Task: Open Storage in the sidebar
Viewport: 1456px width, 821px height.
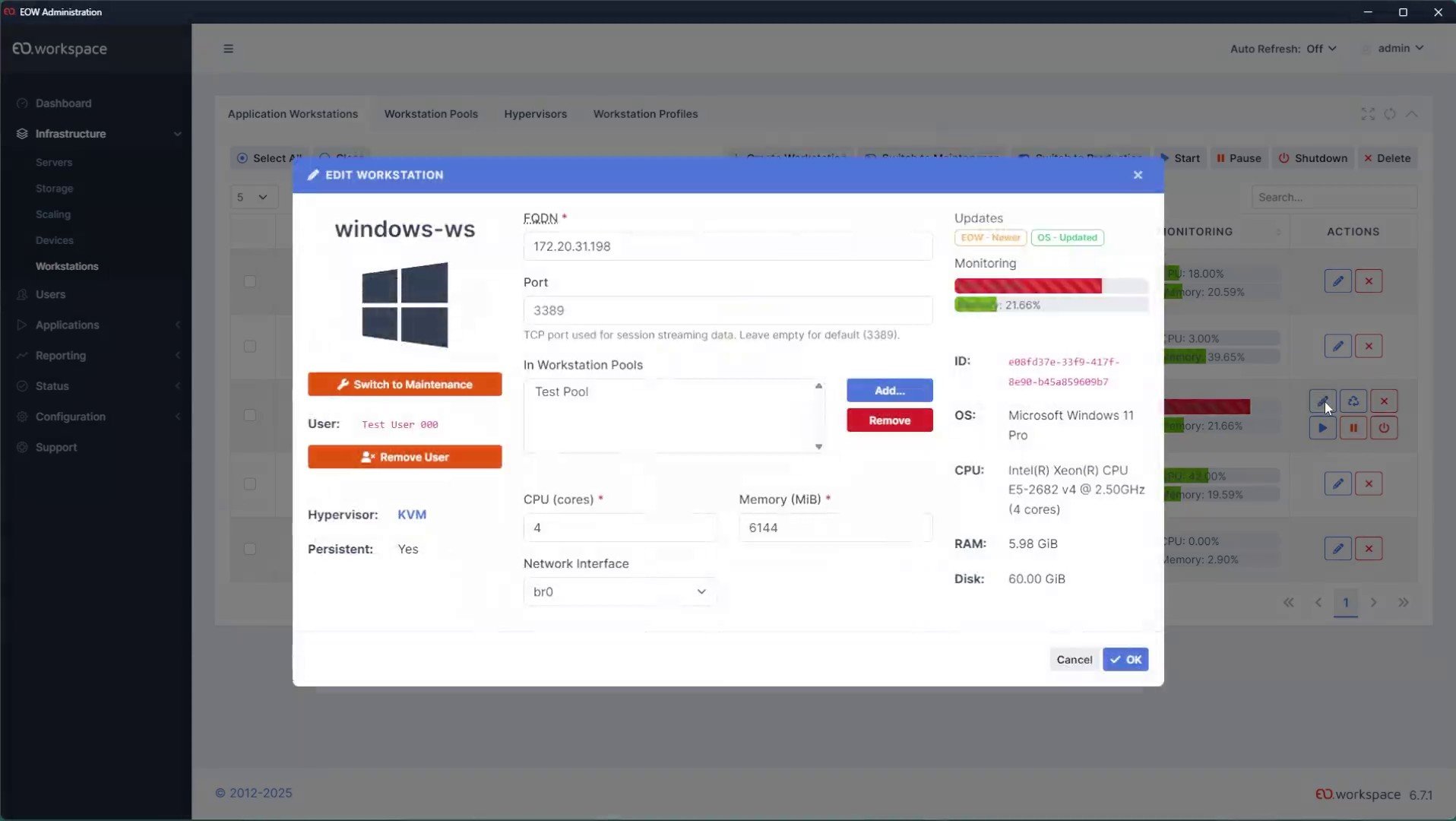Action: tap(55, 189)
